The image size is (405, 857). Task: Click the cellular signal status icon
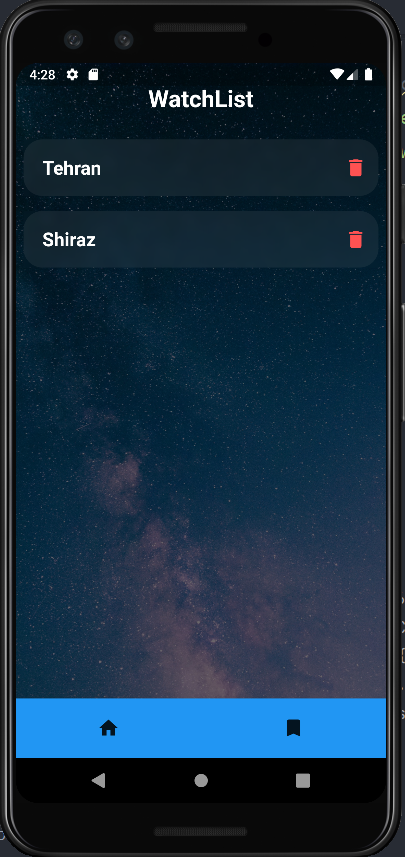[x=353, y=74]
